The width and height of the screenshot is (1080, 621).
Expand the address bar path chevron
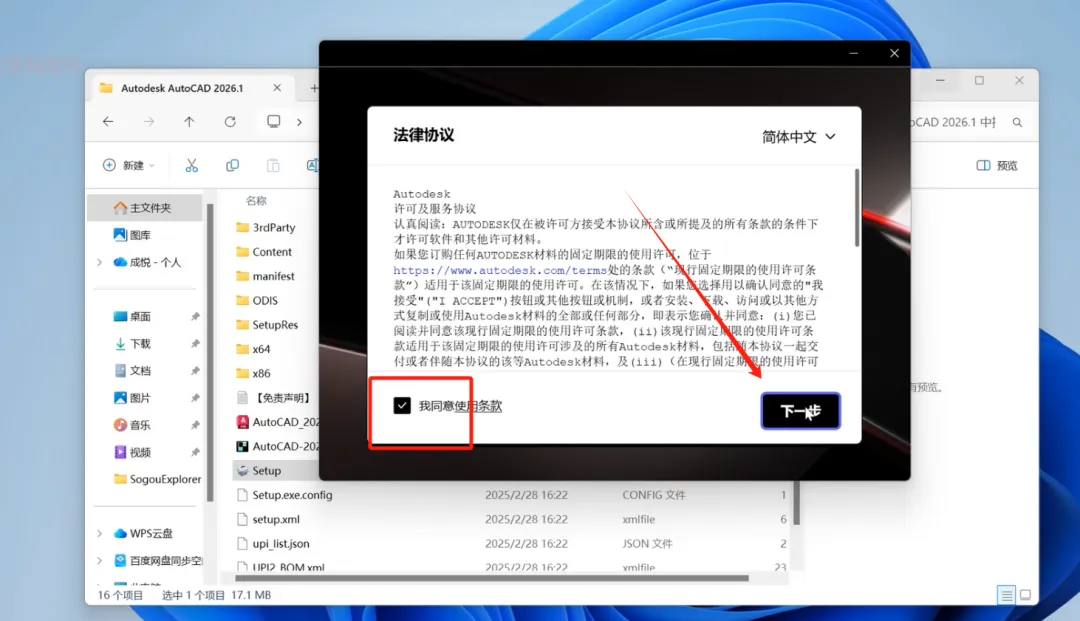pos(299,122)
